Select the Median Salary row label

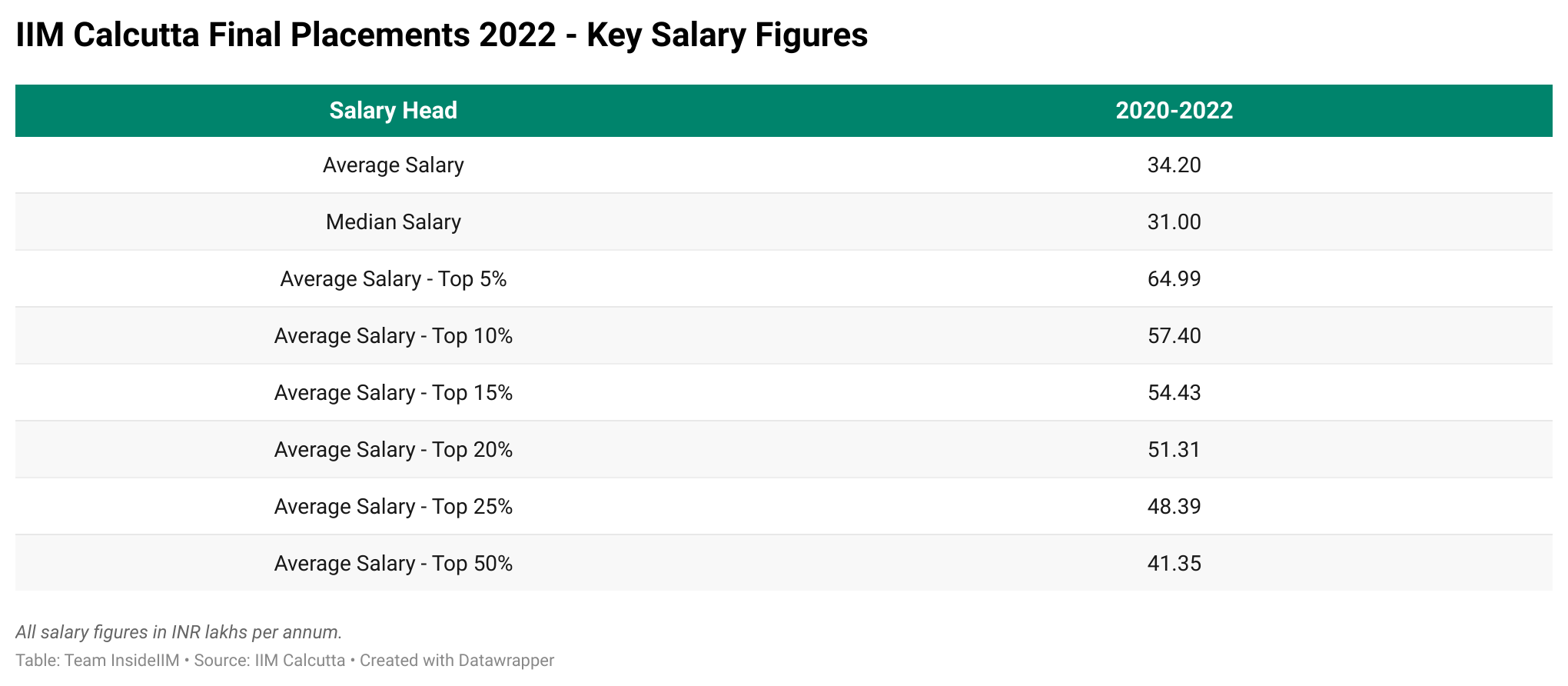click(x=393, y=222)
